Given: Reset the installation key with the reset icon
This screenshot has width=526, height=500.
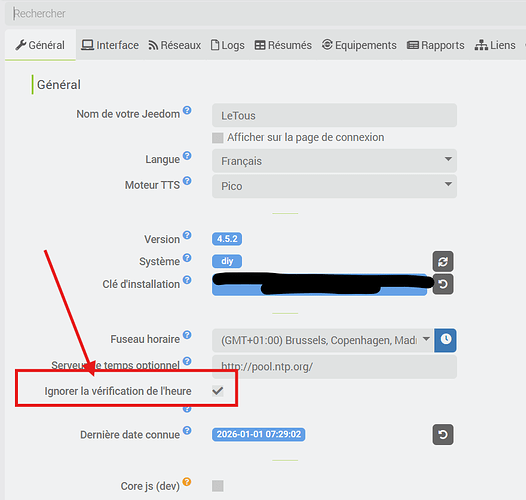Looking at the screenshot, I should pyautogui.click(x=443, y=284).
